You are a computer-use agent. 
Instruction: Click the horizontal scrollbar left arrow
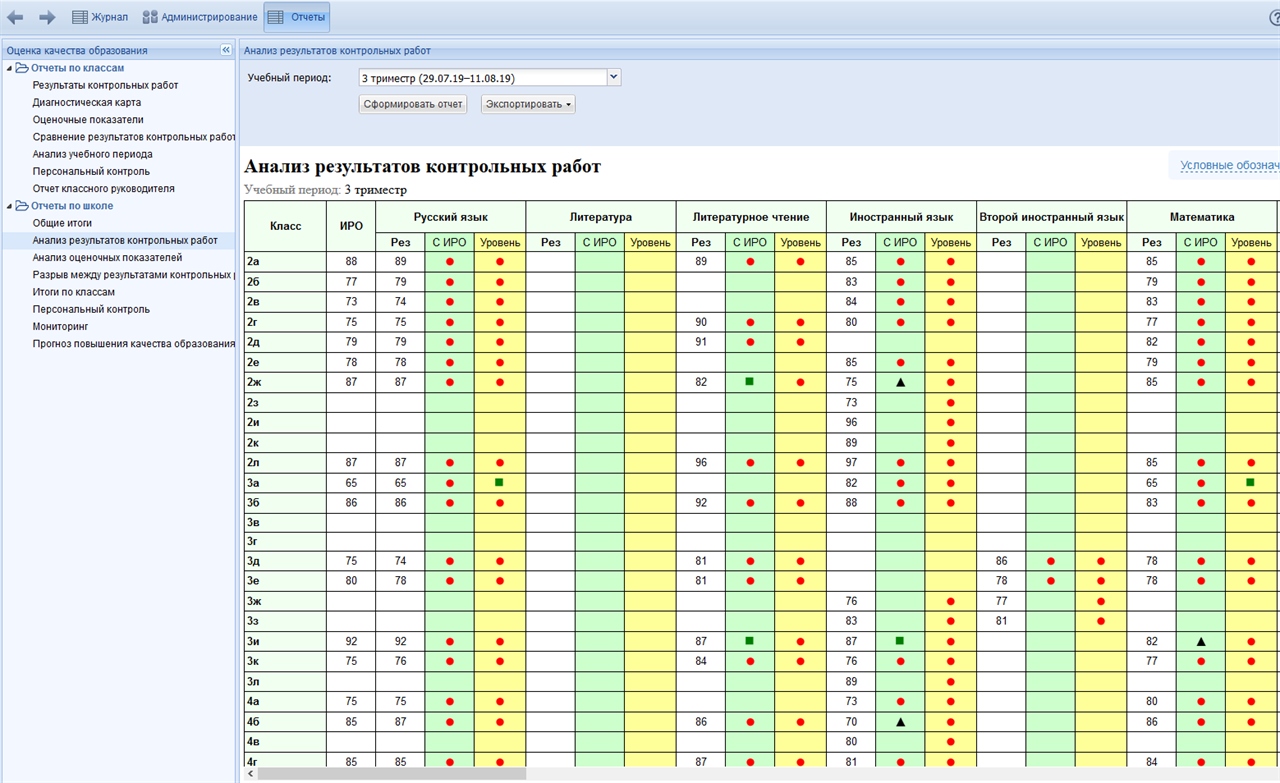(x=250, y=774)
